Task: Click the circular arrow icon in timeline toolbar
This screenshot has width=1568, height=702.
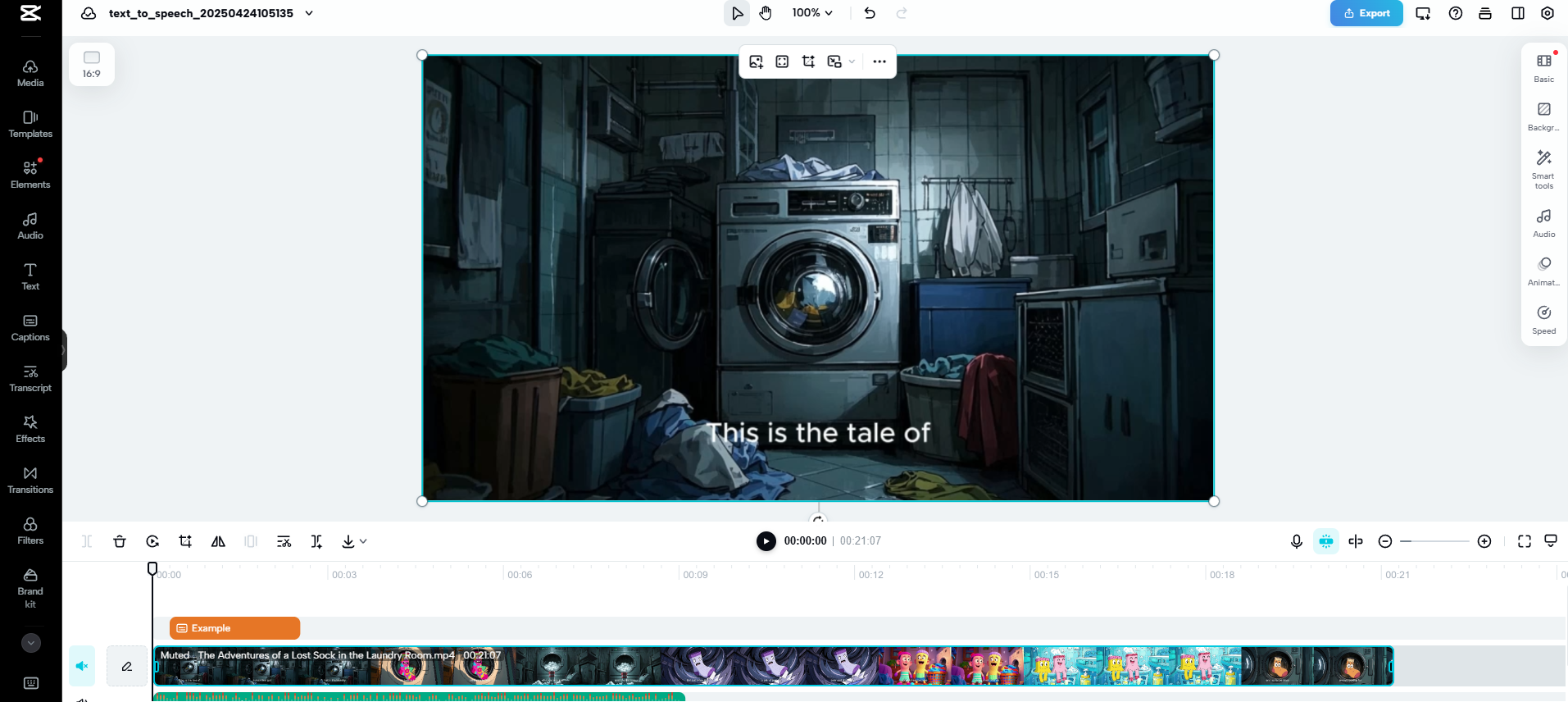Action: coord(152,541)
